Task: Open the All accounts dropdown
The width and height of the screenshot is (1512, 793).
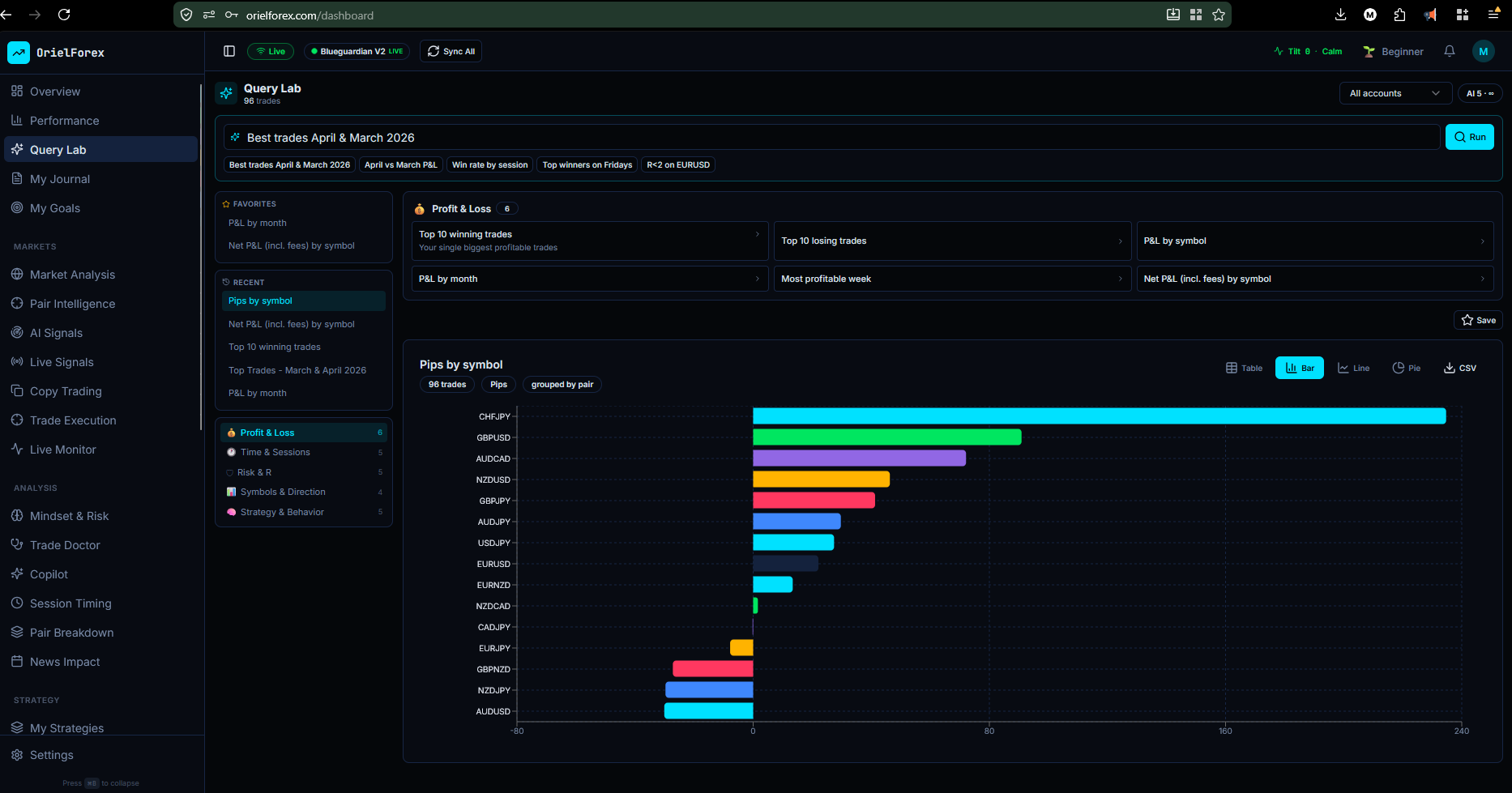Action: pos(1395,93)
